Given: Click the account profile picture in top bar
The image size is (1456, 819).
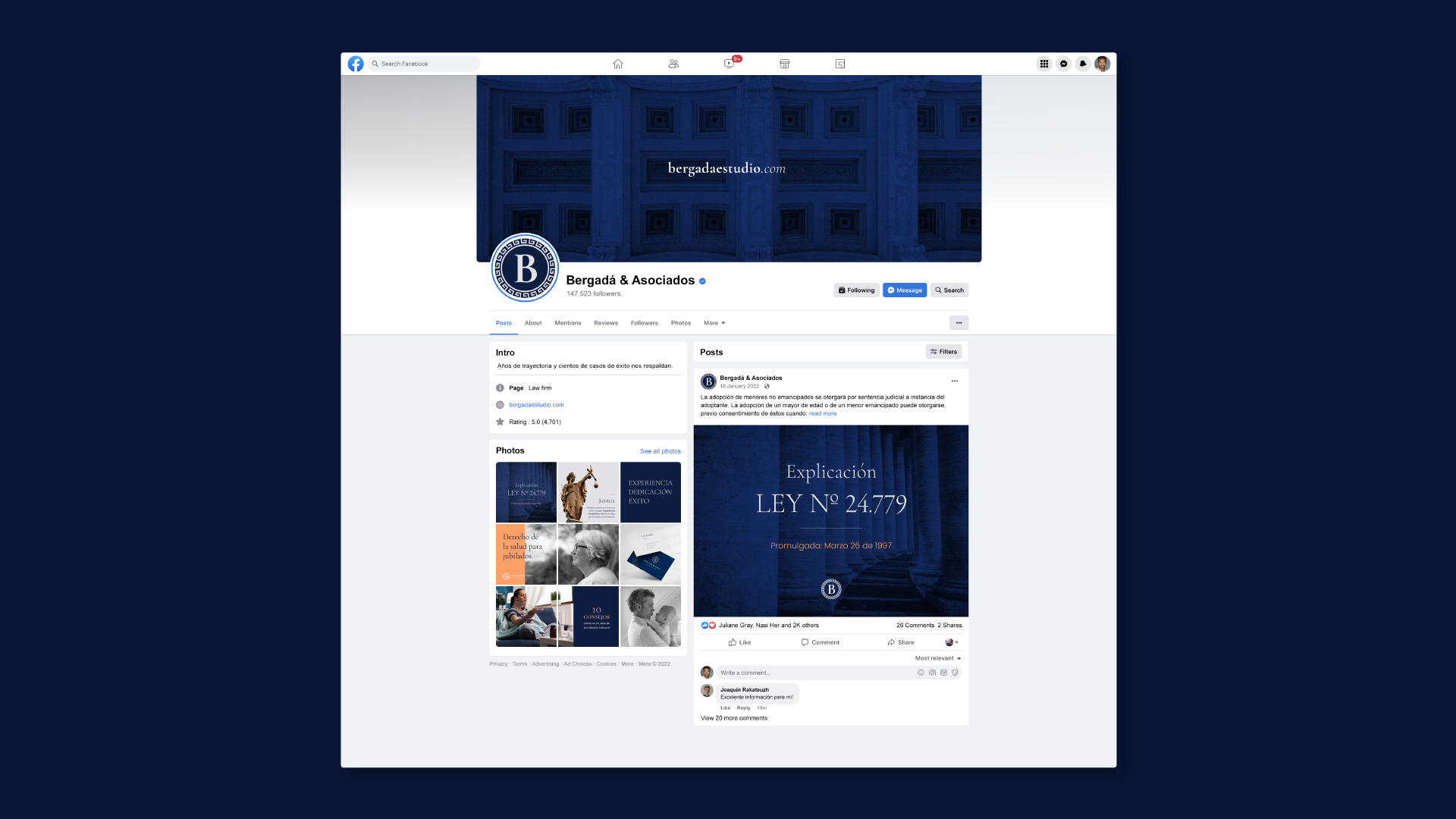Looking at the screenshot, I should 1103,64.
